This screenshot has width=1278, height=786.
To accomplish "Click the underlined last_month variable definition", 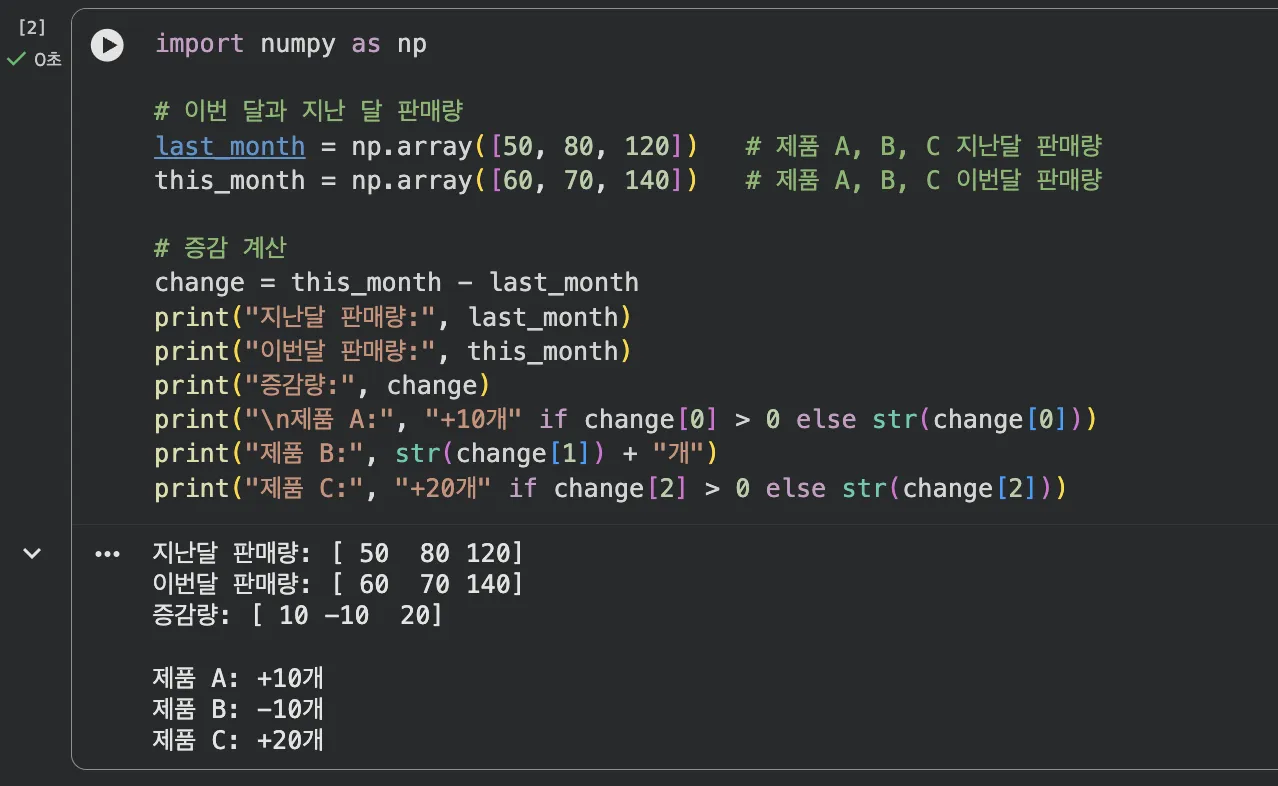I will tap(230, 146).
